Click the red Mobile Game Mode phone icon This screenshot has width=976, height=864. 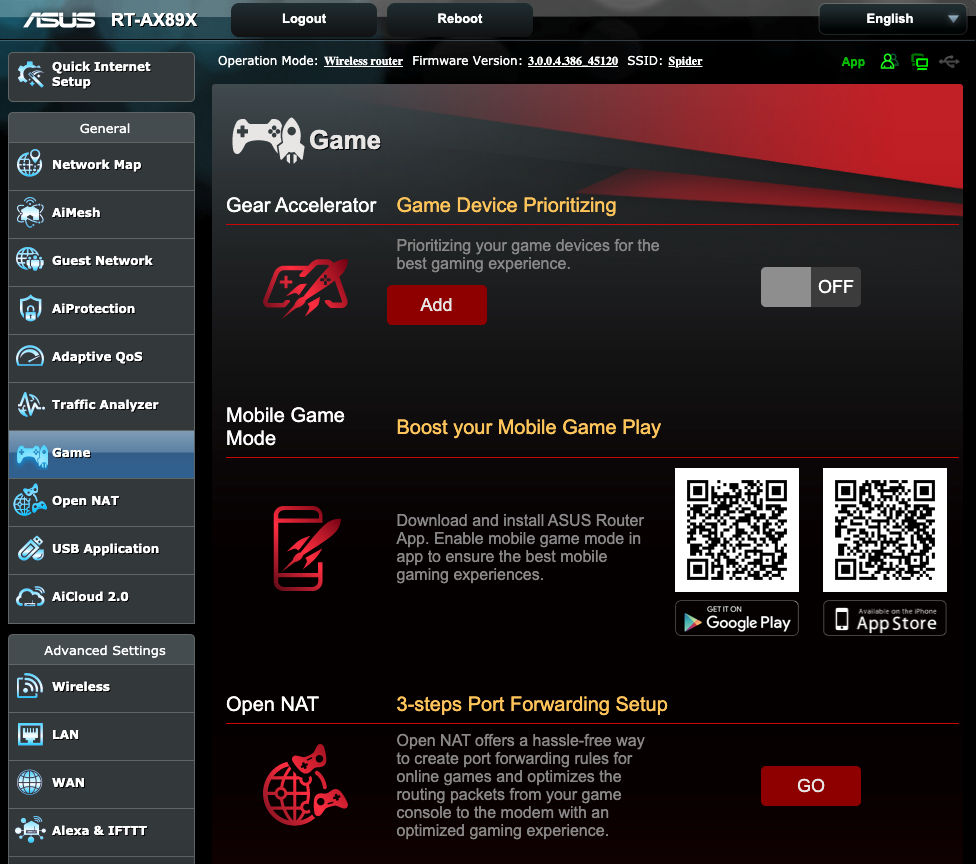(x=306, y=548)
